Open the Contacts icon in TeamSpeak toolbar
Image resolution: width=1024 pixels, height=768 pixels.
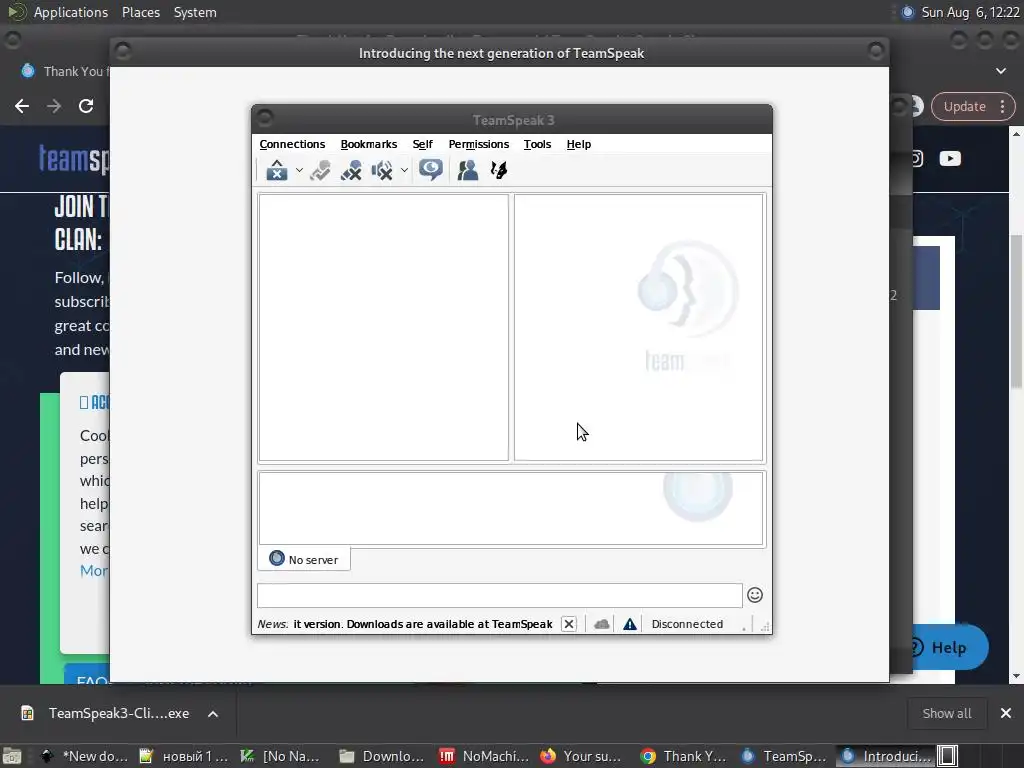[468, 170]
